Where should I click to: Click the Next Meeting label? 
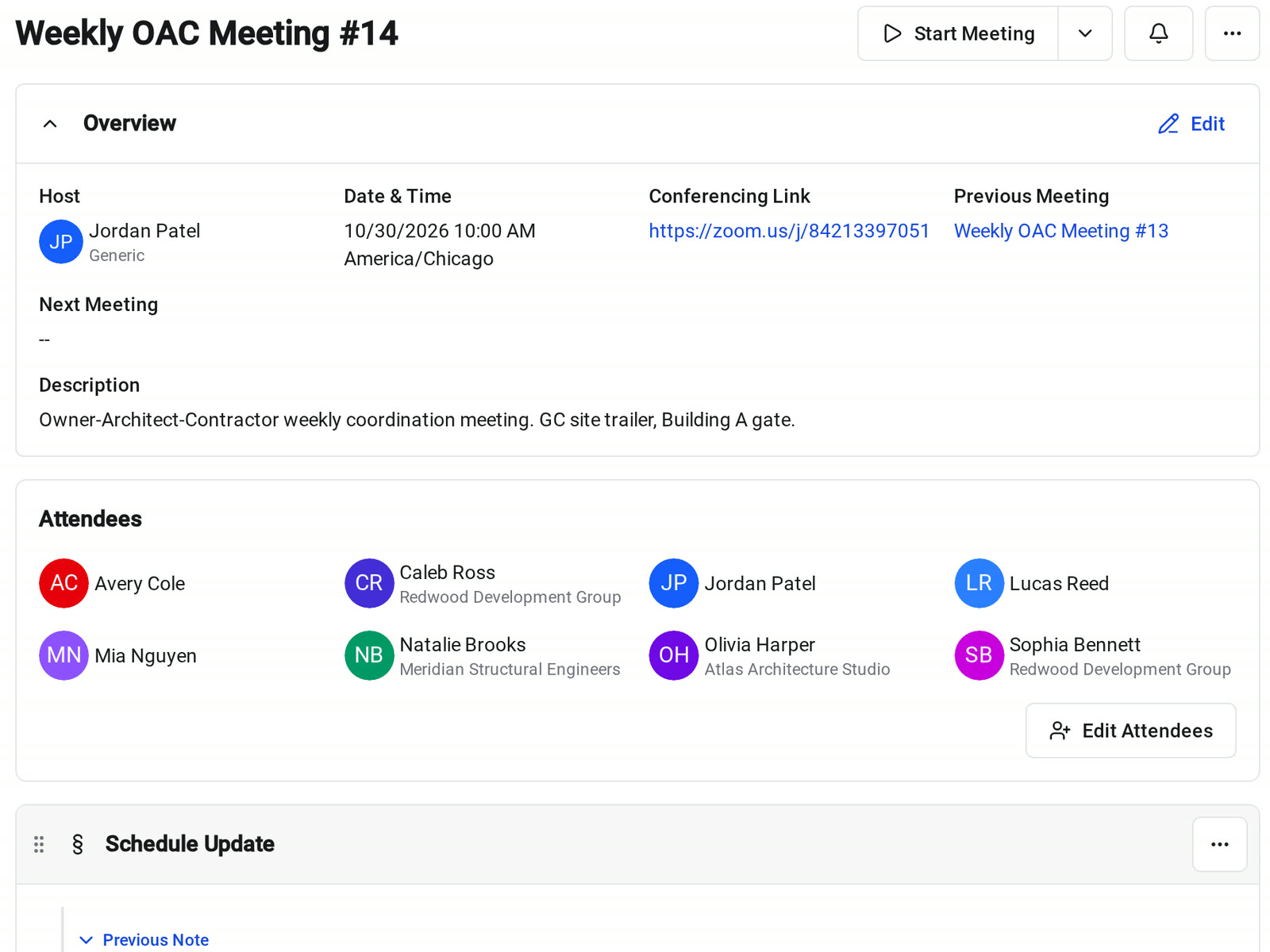[x=98, y=305]
